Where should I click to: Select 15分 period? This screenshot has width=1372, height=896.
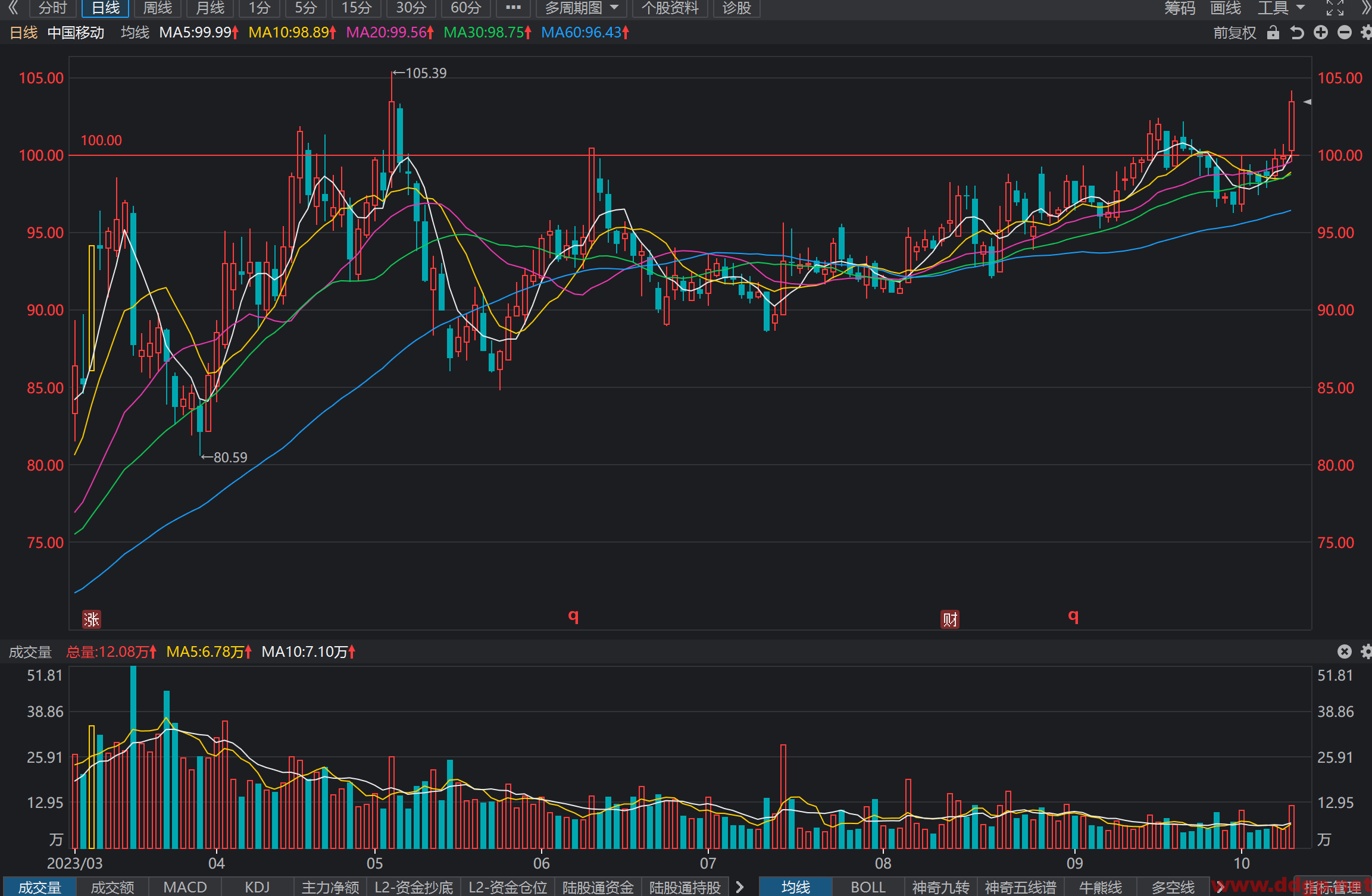coord(357,8)
